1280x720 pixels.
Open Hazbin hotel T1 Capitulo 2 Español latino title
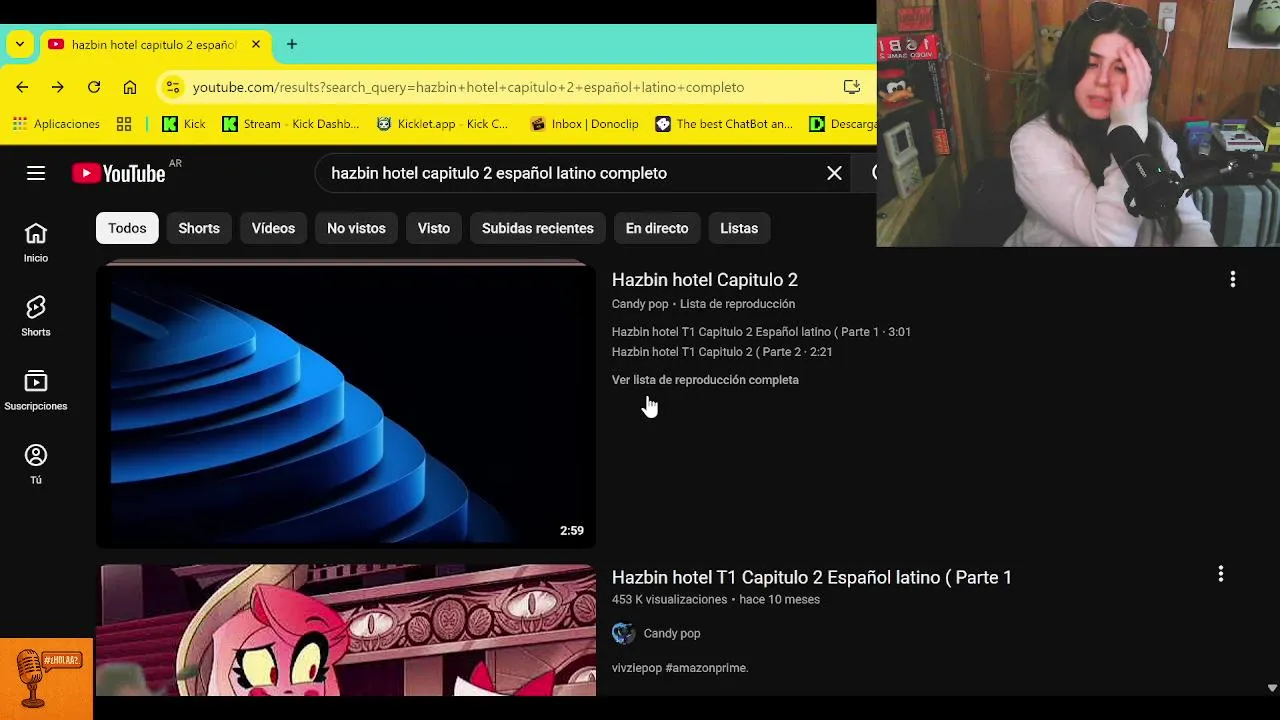[812, 577]
